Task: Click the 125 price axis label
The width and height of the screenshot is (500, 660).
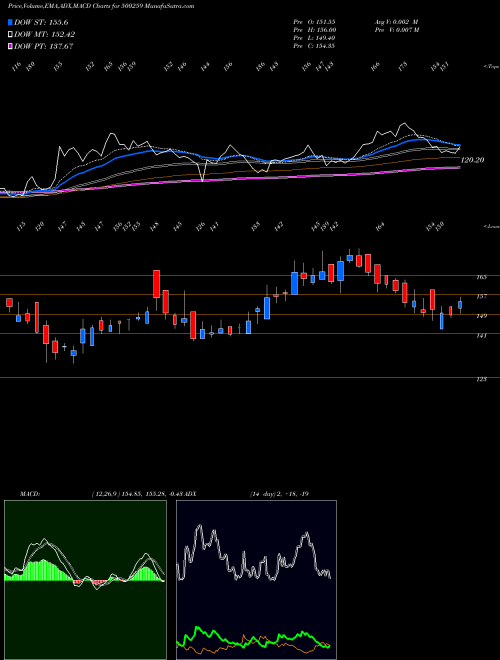Action: pyautogui.click(x=482, y=379)
